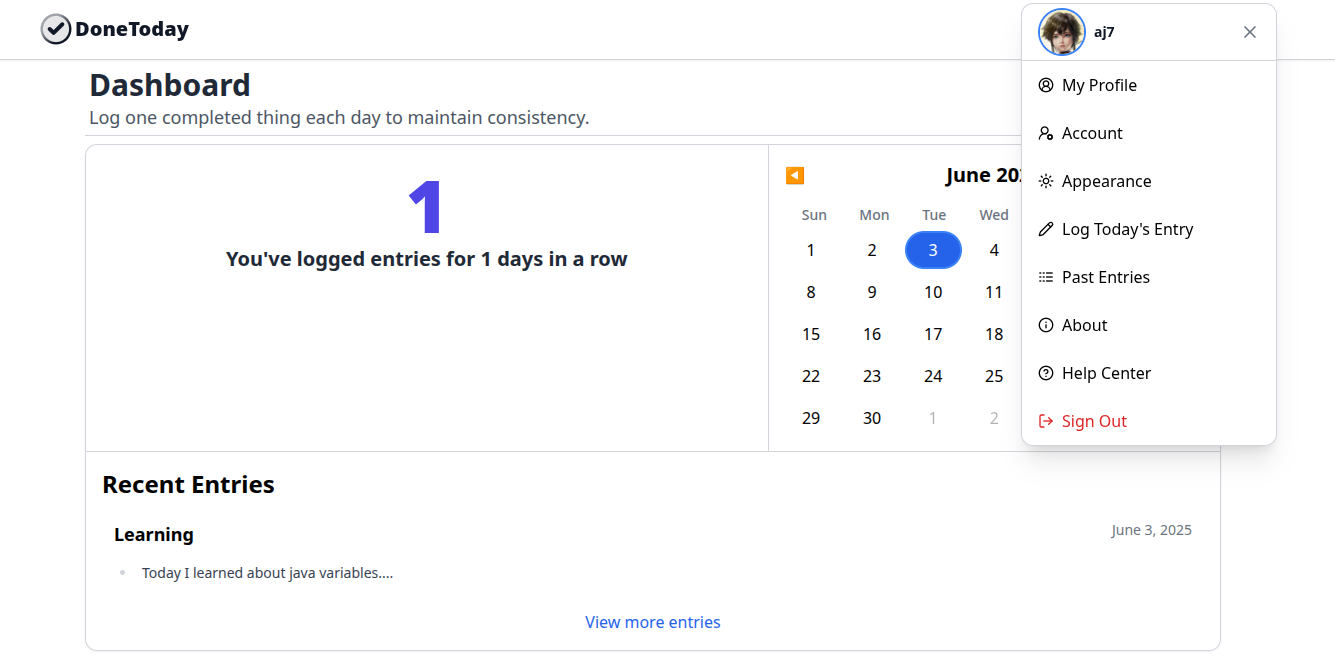Click the My Profile person icon
This screenshot has width=1335, height=669.
point(1046,85)
